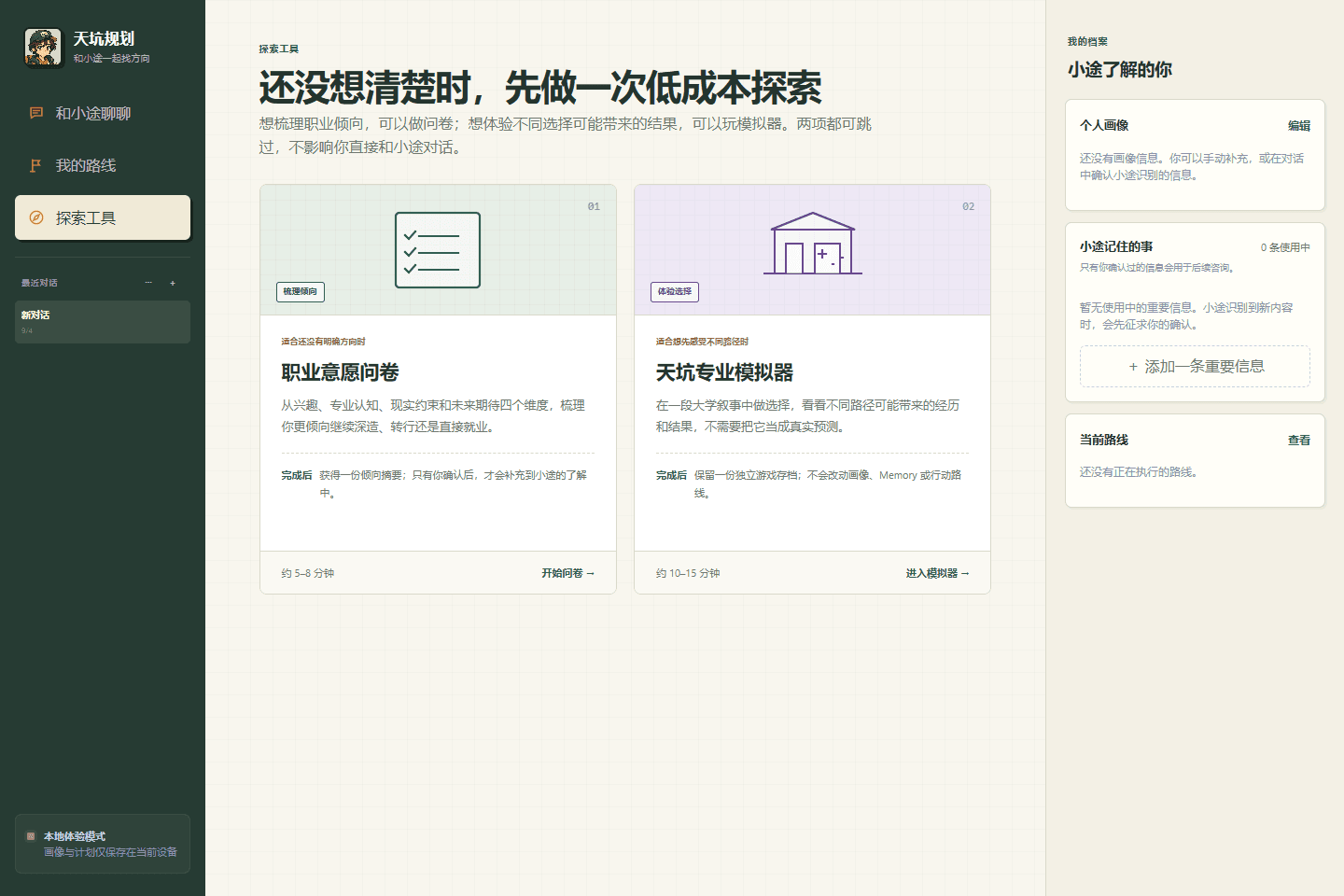Click the 体验选择 badge
Screen dimensions: 1344x896
675,291
